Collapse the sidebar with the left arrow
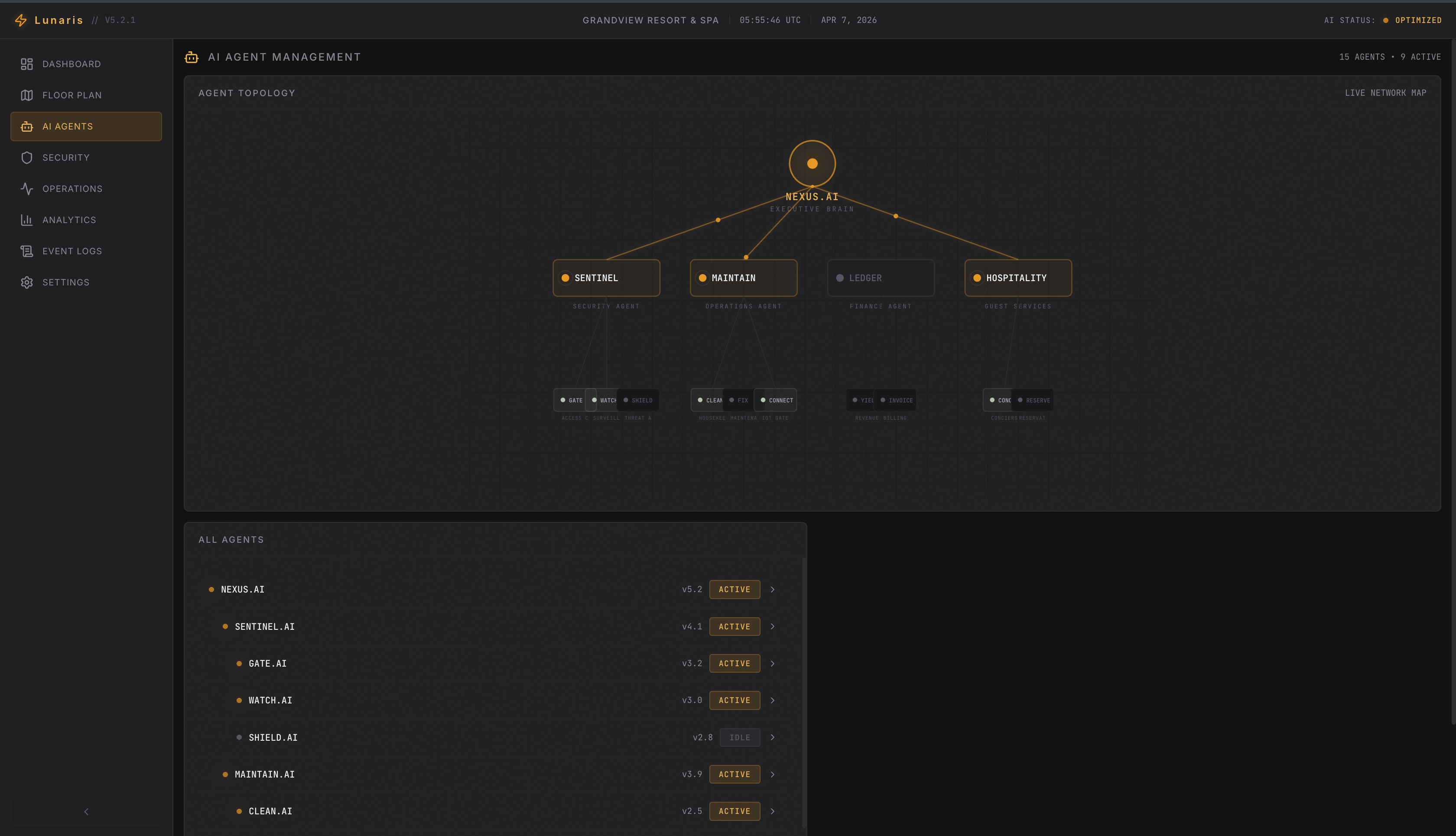The height and width of the screenshot is (836, 1456). coord(86,811)
